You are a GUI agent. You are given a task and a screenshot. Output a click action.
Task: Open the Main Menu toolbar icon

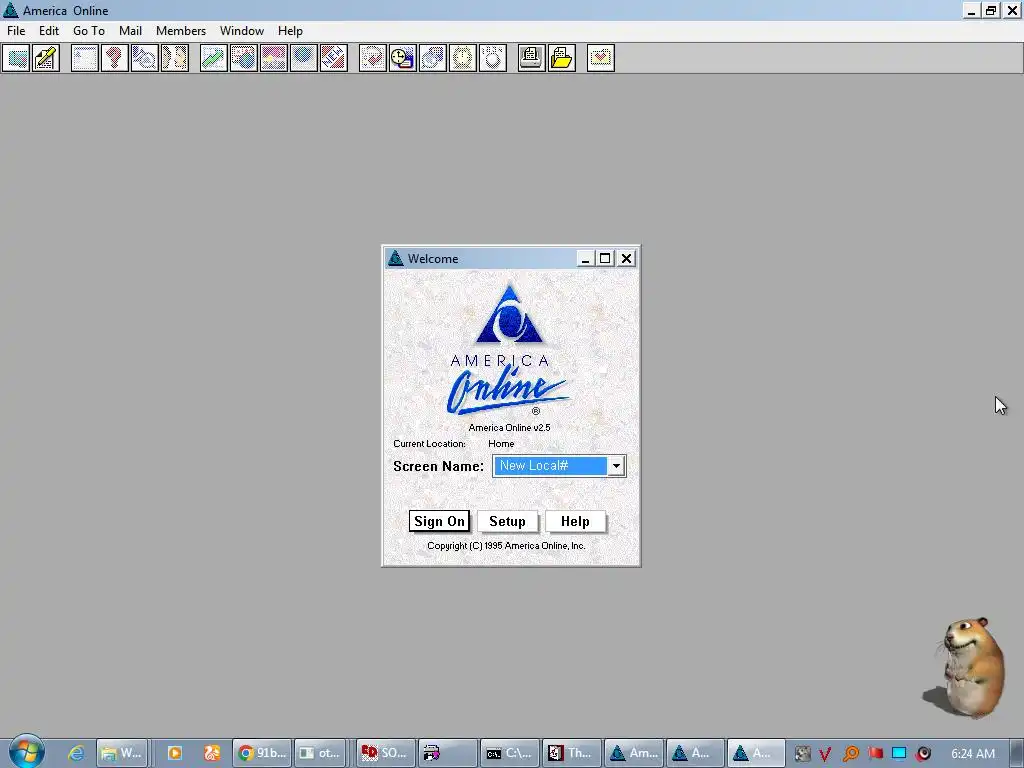(85, 58)
